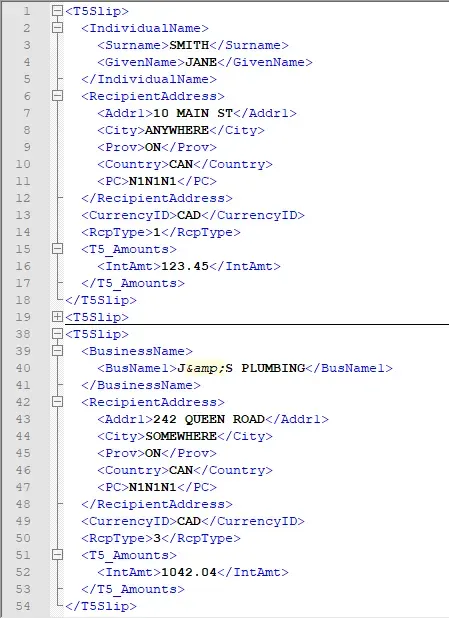Place cursor in the SMITH surname text

click(189, 45)
